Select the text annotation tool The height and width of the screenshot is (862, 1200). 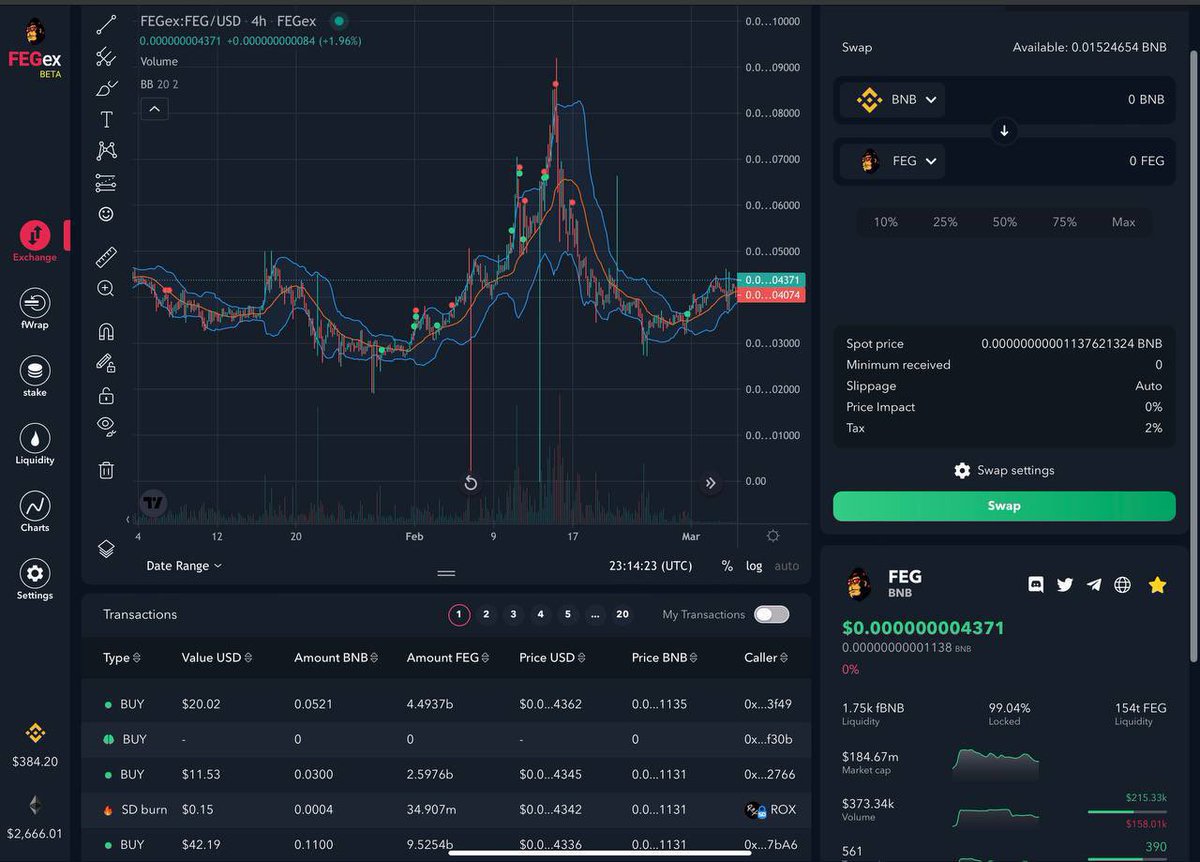click(x=106, y=120)
